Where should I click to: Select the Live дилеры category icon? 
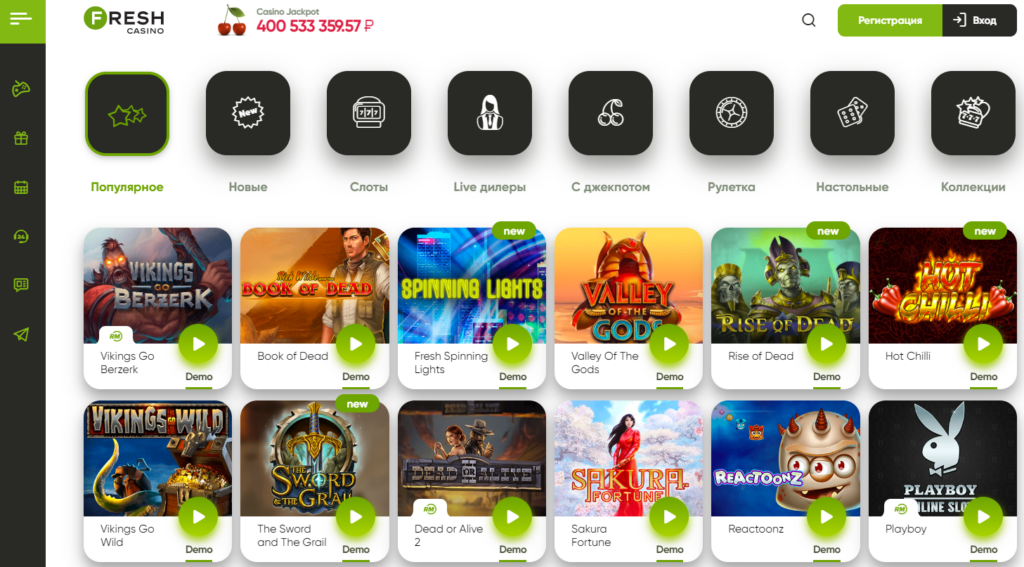pos(490,113)
